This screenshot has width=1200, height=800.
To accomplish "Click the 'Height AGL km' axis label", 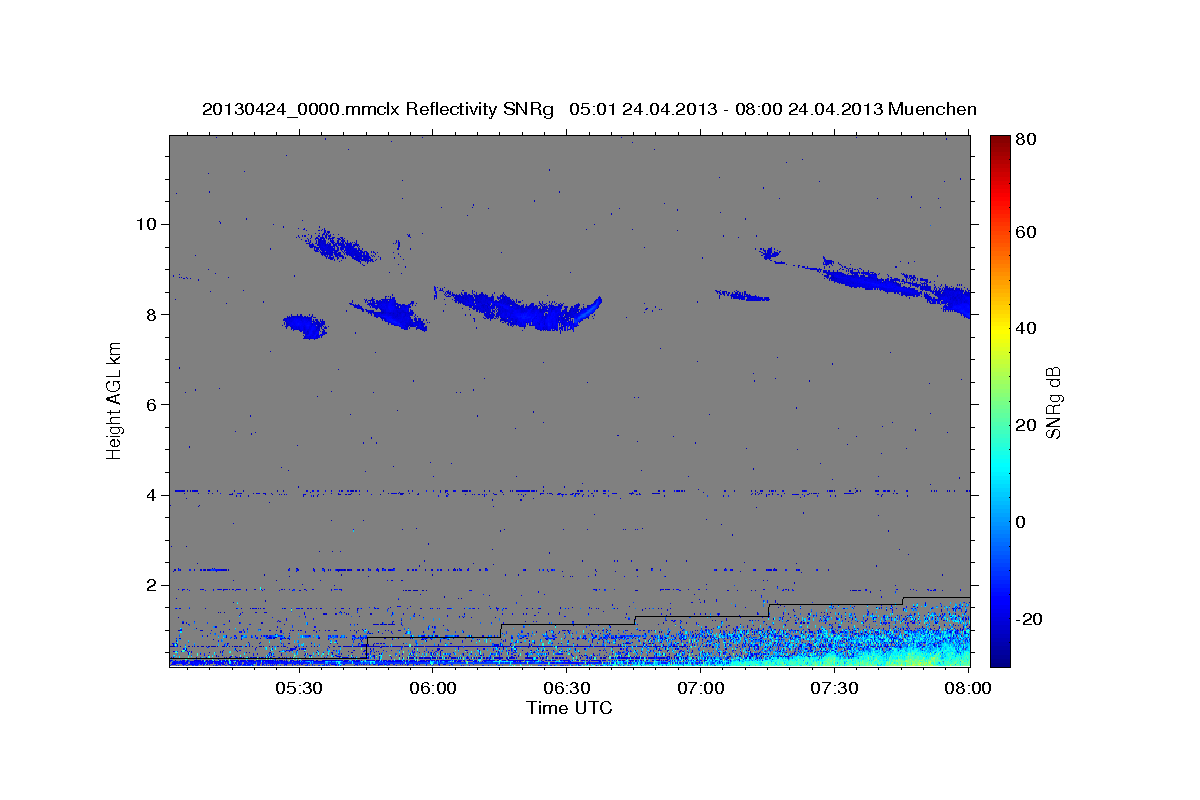I will tap(115, 401).
